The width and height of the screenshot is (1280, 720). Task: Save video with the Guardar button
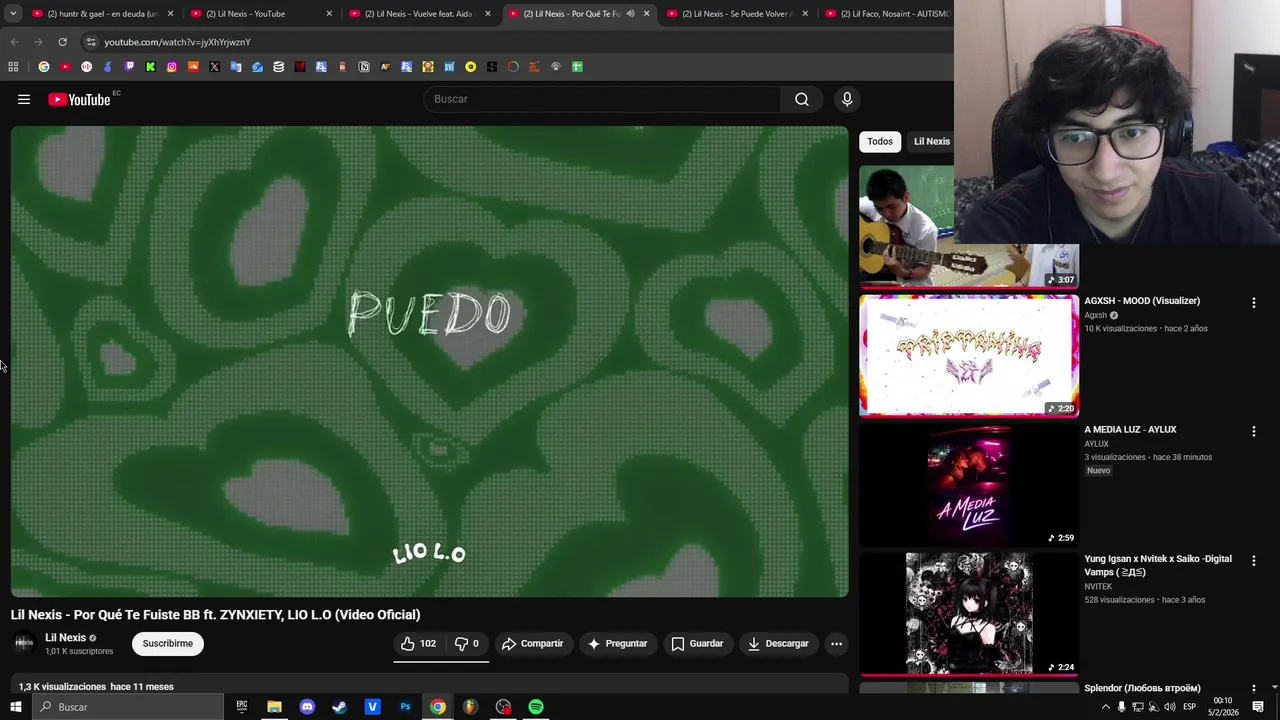point(697,643)
